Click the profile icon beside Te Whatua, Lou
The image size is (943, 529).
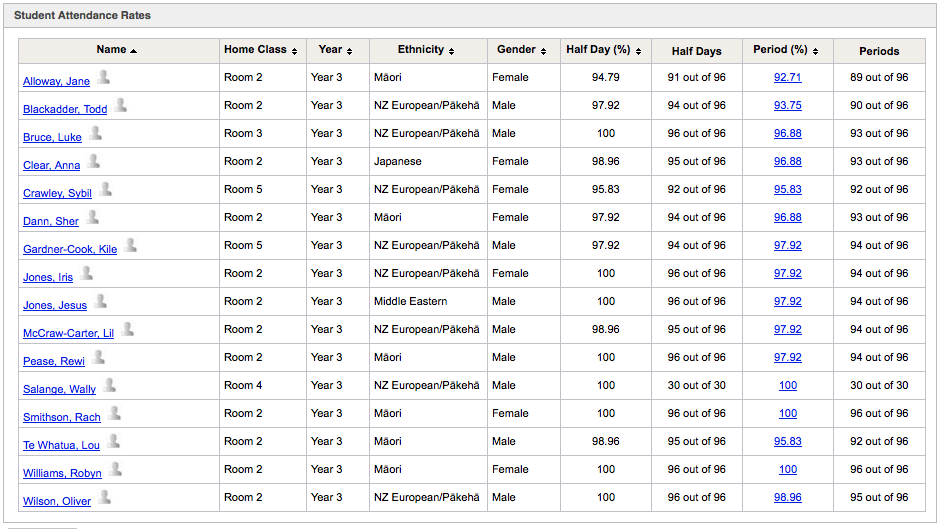pyautogui.click(x=113, y=441)
